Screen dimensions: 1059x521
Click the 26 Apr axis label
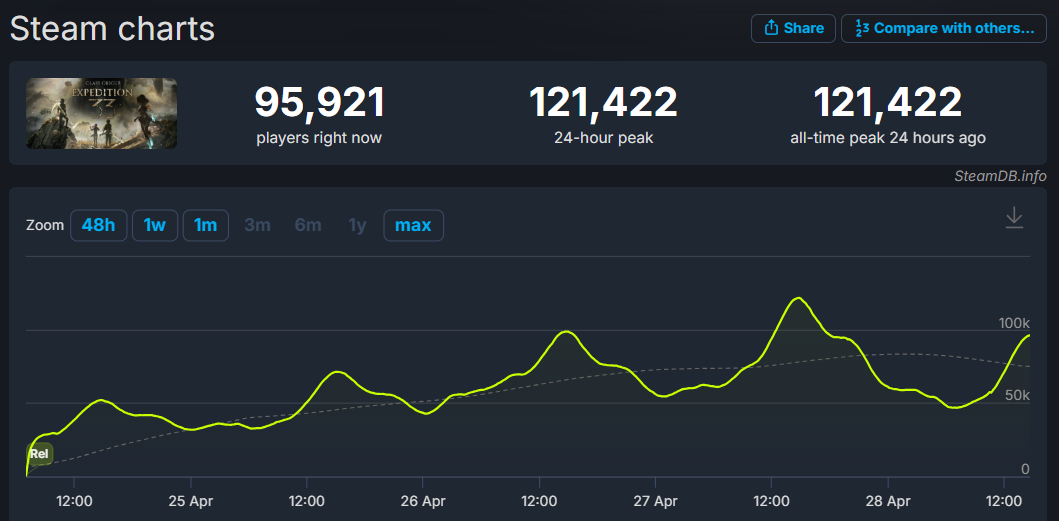423,502
